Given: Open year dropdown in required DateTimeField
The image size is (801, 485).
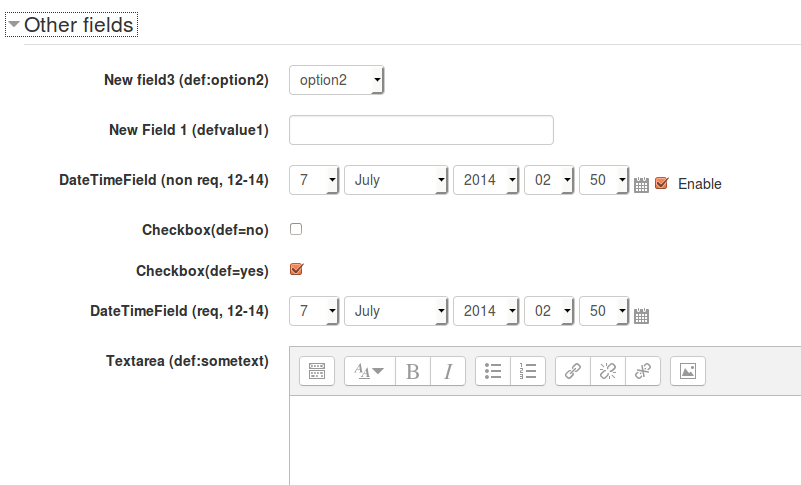Looking at the screenshot, I should (486, 311).
